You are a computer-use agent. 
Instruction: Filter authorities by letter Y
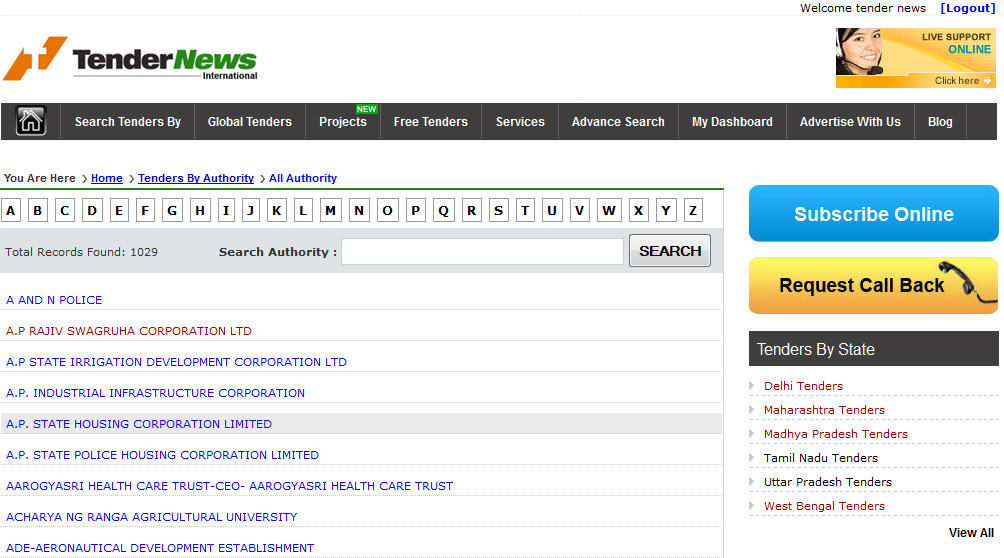666,210
